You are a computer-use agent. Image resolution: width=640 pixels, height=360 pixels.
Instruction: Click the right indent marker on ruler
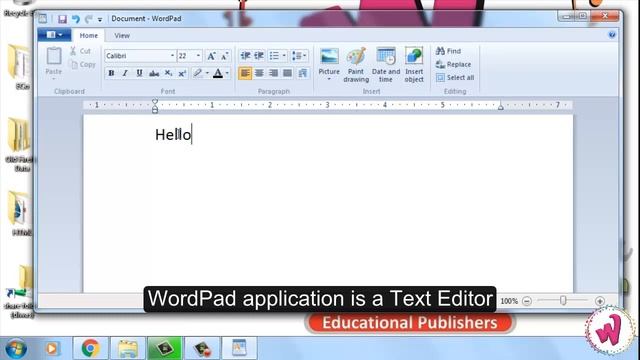500,107
